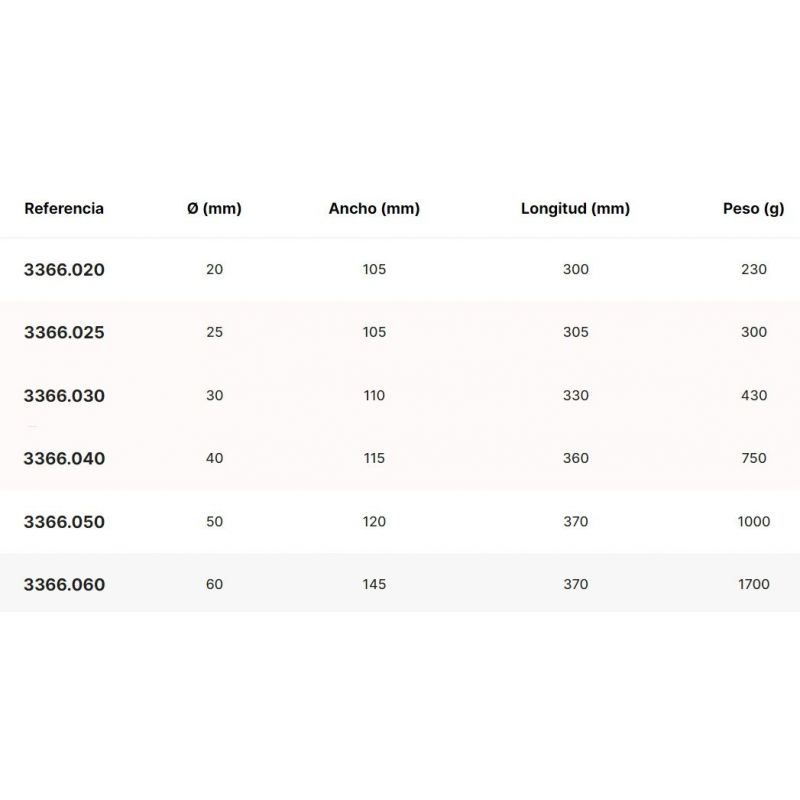This screenshot has height=800, width=800.
Task: Click reference 3366.060
Action: pyautogui.click(x=64, y=585)
